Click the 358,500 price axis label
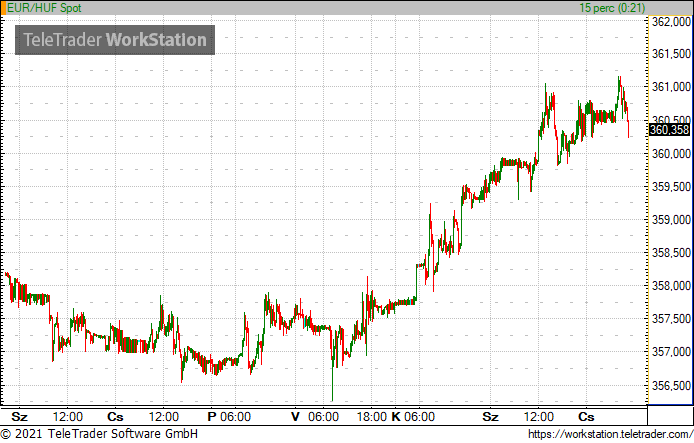 pyautogui.click(x=671, y=253)
